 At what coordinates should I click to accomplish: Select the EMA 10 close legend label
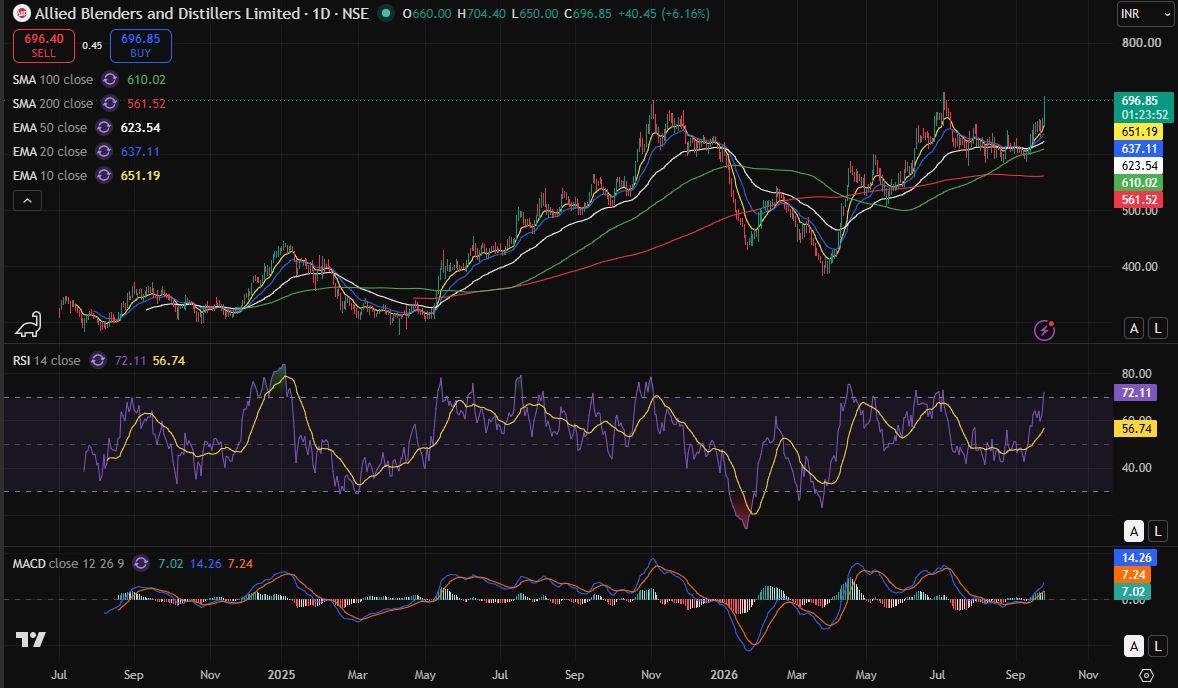coord(50,176)
